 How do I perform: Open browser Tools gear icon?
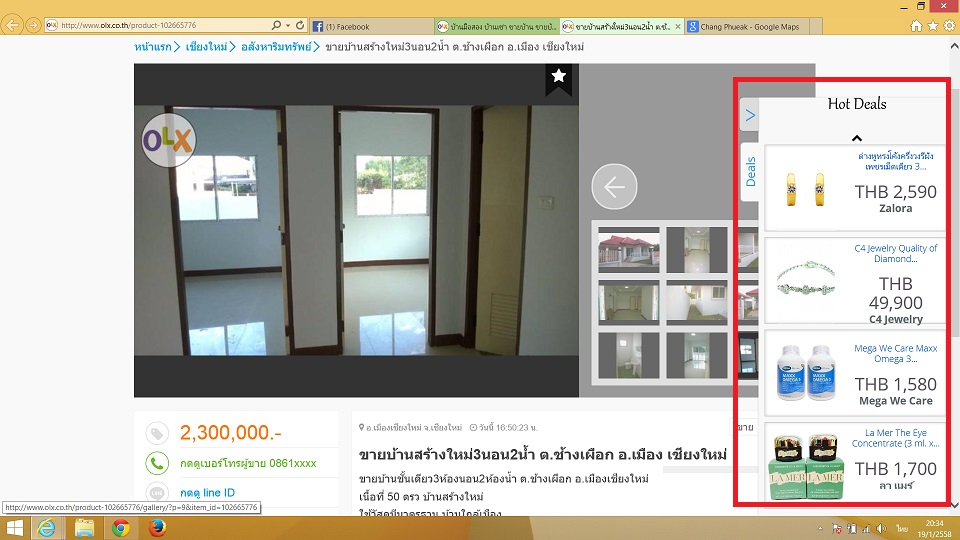[949, 26]
